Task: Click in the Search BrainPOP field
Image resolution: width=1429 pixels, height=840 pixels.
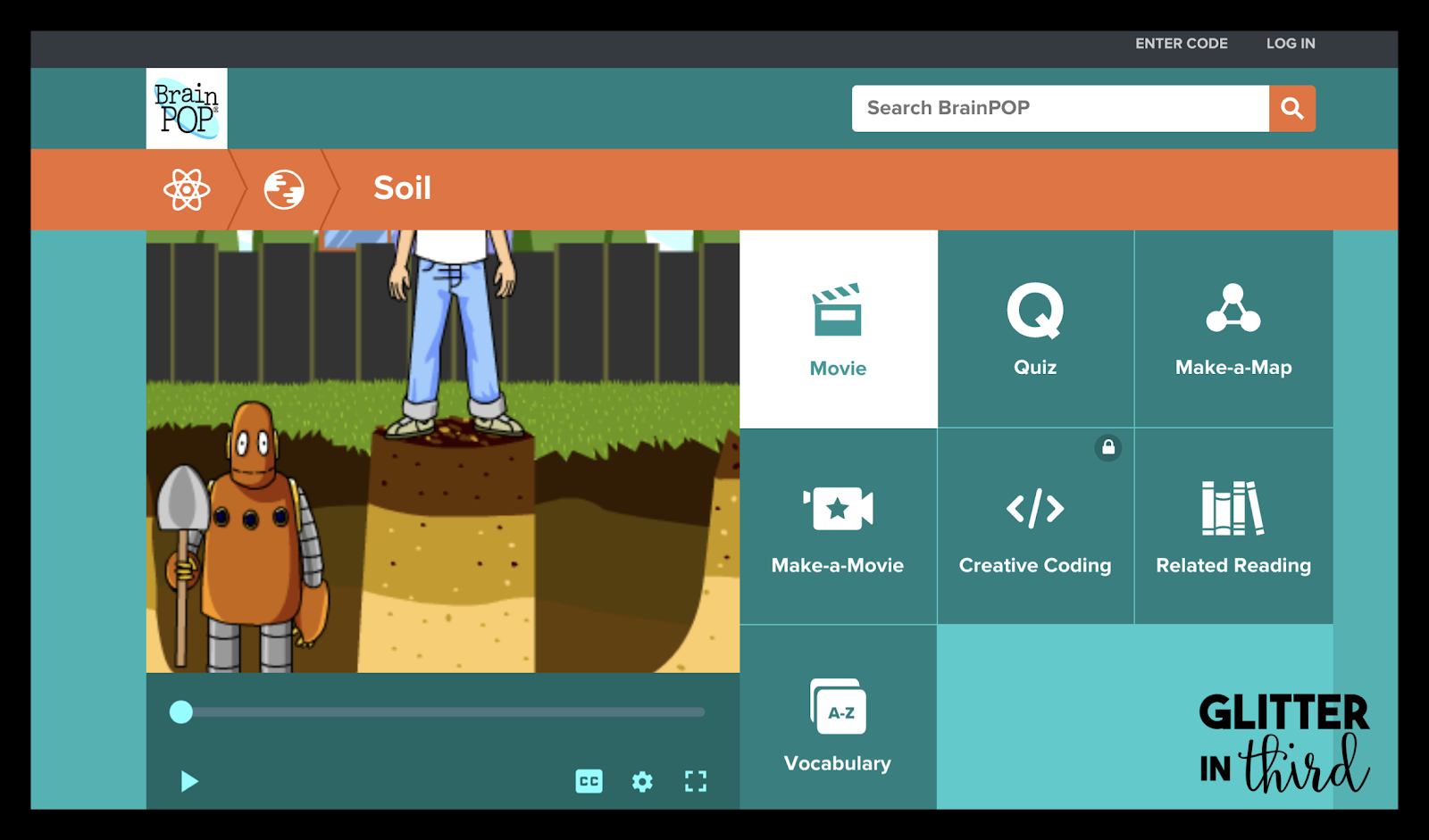Action: 1060,108
